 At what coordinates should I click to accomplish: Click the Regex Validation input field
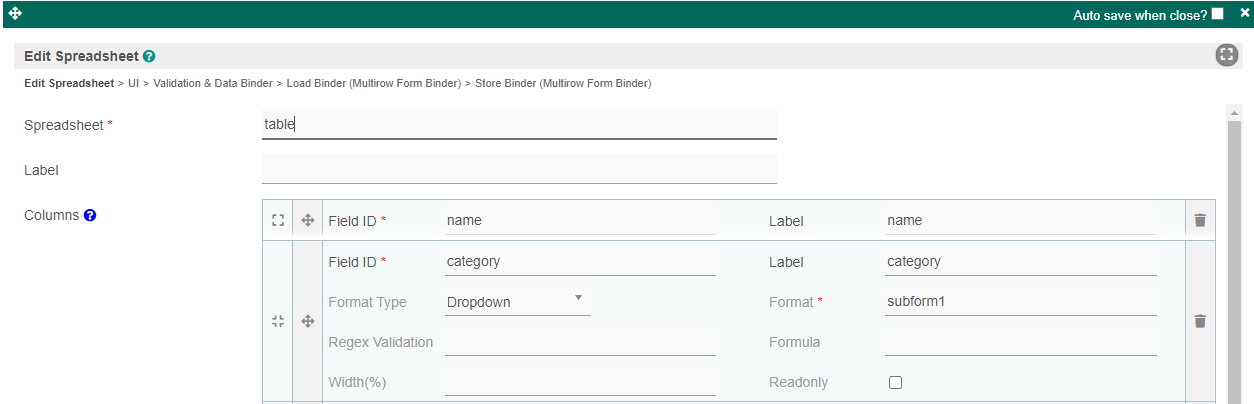pos(580,342)
